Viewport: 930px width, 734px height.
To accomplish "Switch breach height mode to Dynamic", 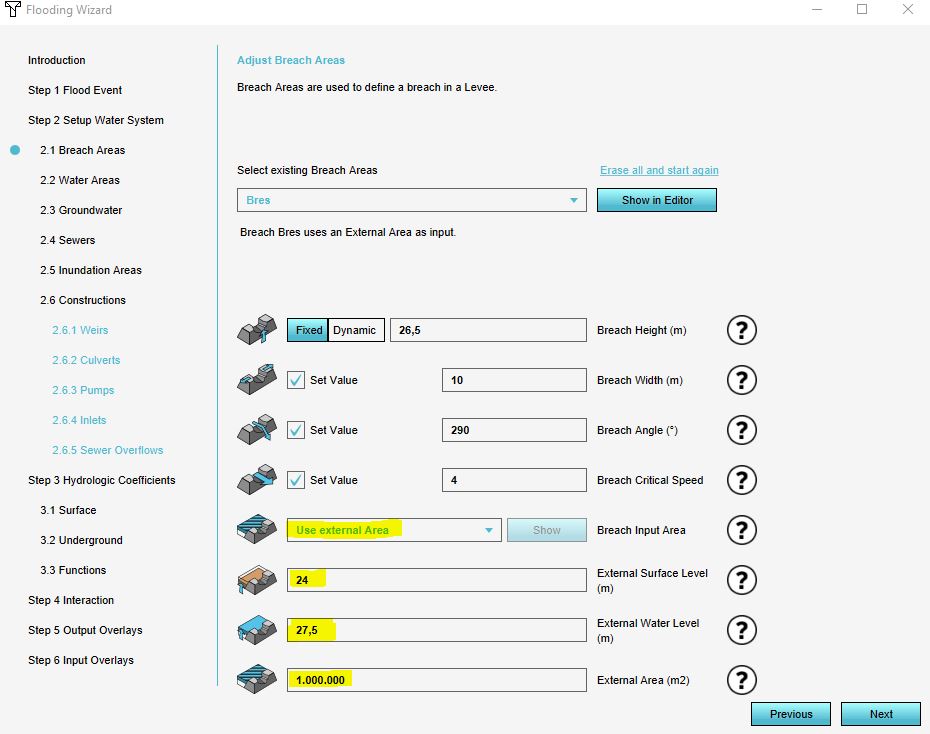I will [x=355, y=330].
